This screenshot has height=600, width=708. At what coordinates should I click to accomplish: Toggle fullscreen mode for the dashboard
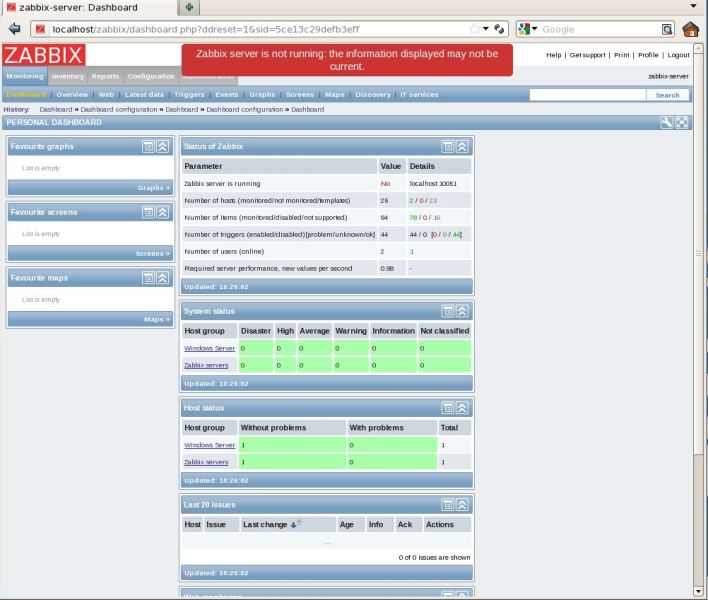click(682, 122)
